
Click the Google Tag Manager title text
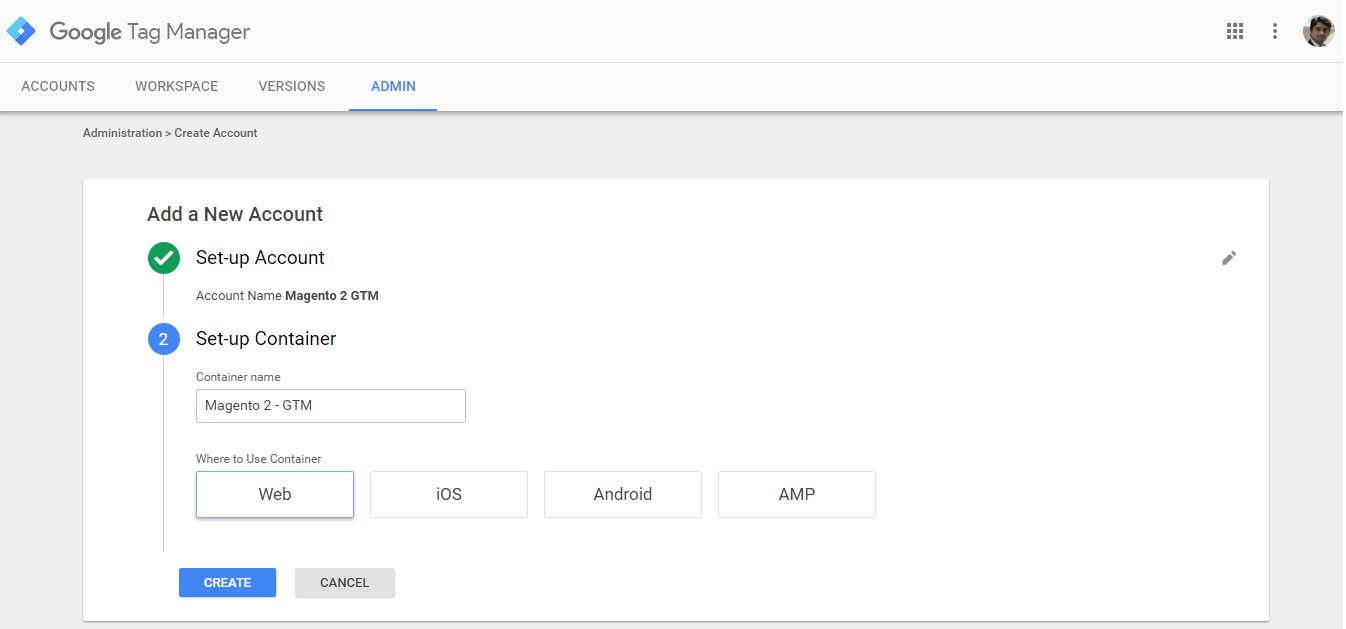tap(150, 32)
